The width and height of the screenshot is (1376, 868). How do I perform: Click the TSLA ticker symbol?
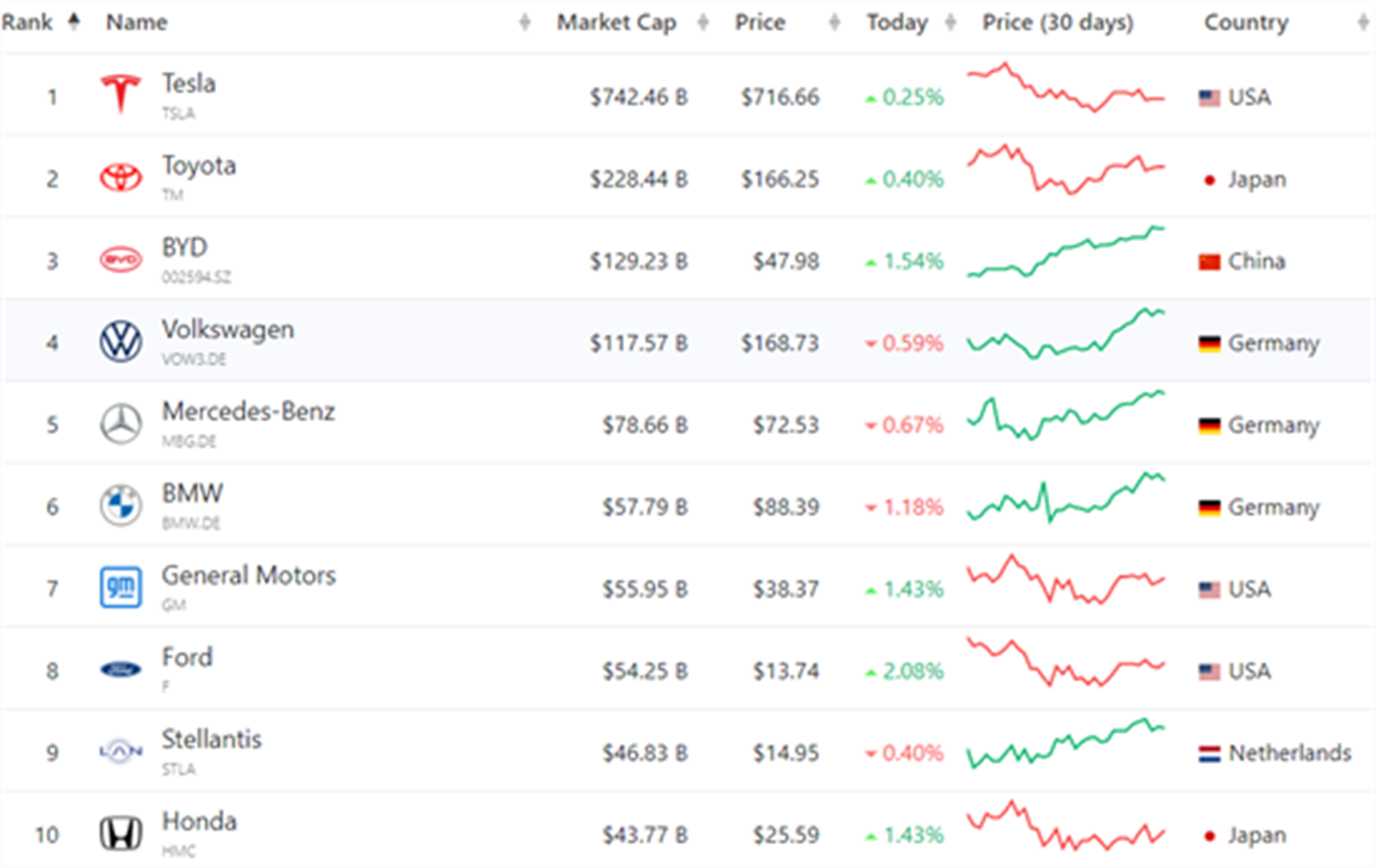tap(178, 114)
